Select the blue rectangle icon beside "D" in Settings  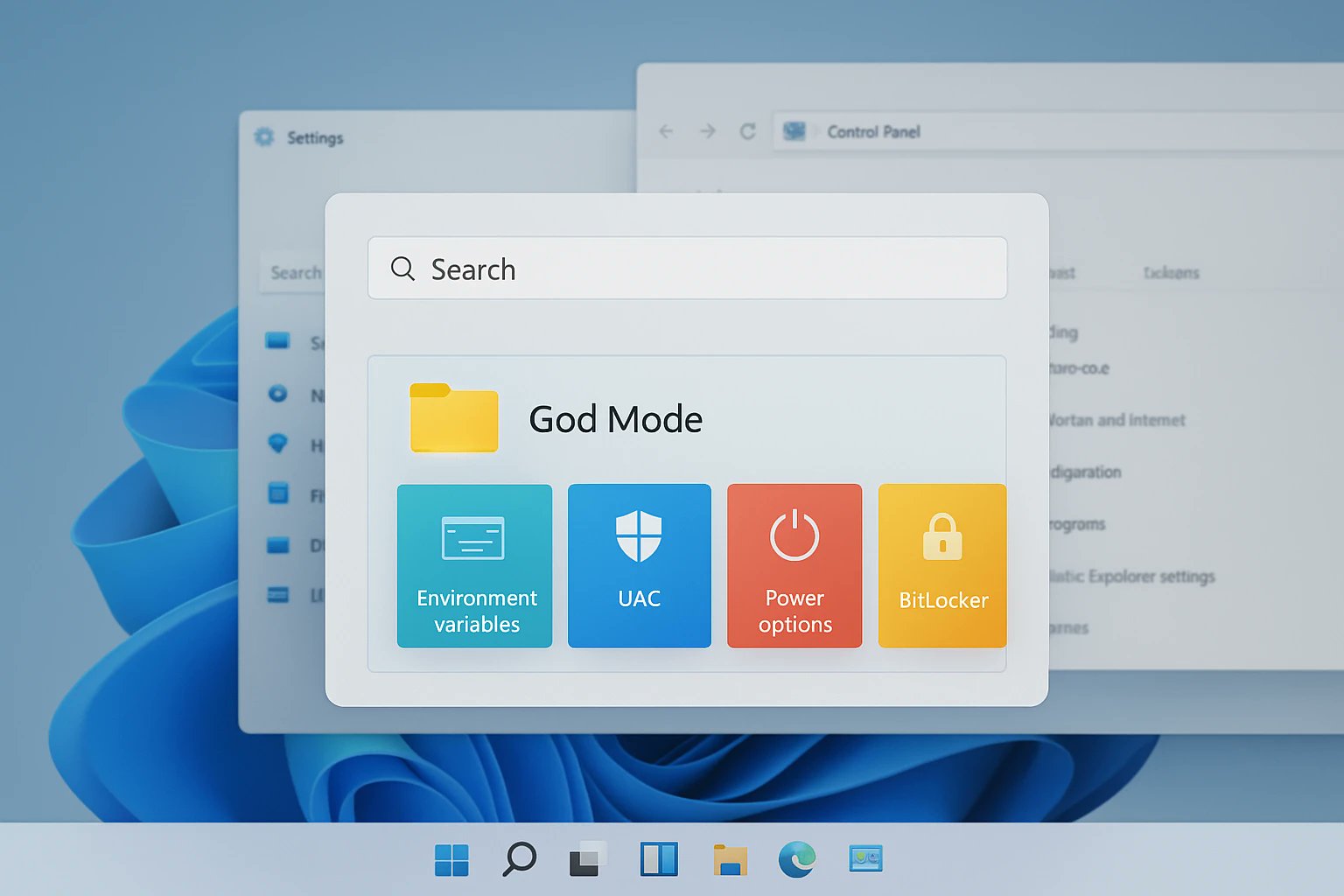[277, 545]
